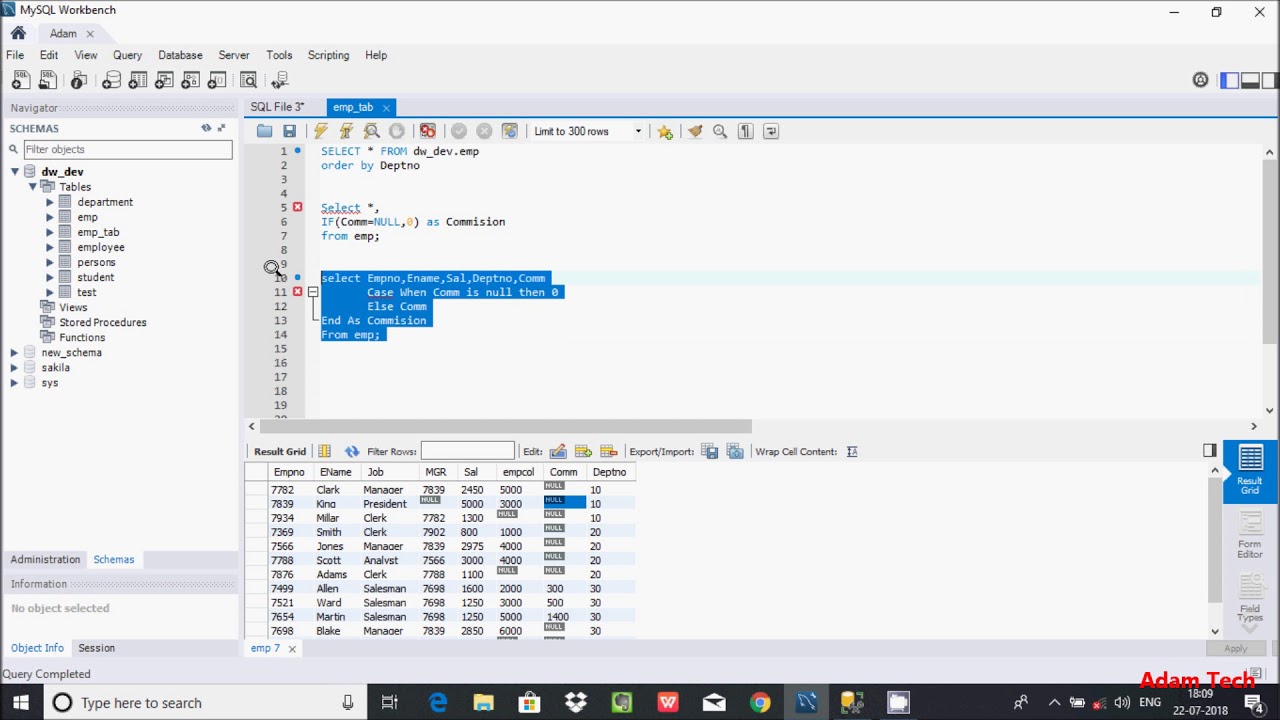Viewport: 1280px width, 720px height.
Task: Create a new schema in the server
Action: pyautogui.click(x=111, y=80)
